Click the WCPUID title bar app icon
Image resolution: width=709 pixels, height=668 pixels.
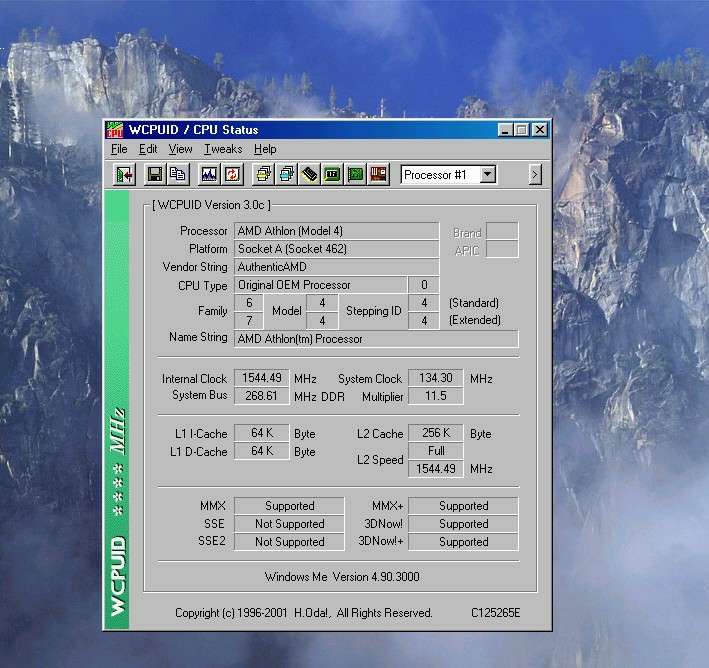click(x=114, y=130)
